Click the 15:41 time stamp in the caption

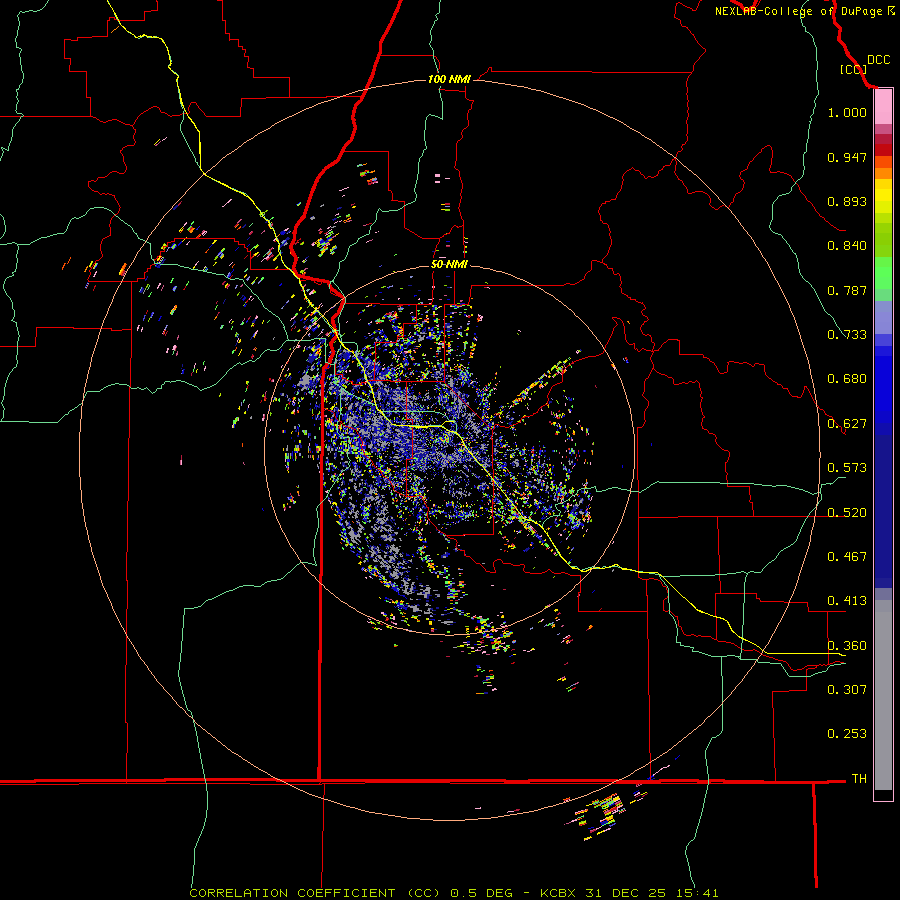pyautogui.click(x=697, y=893)
